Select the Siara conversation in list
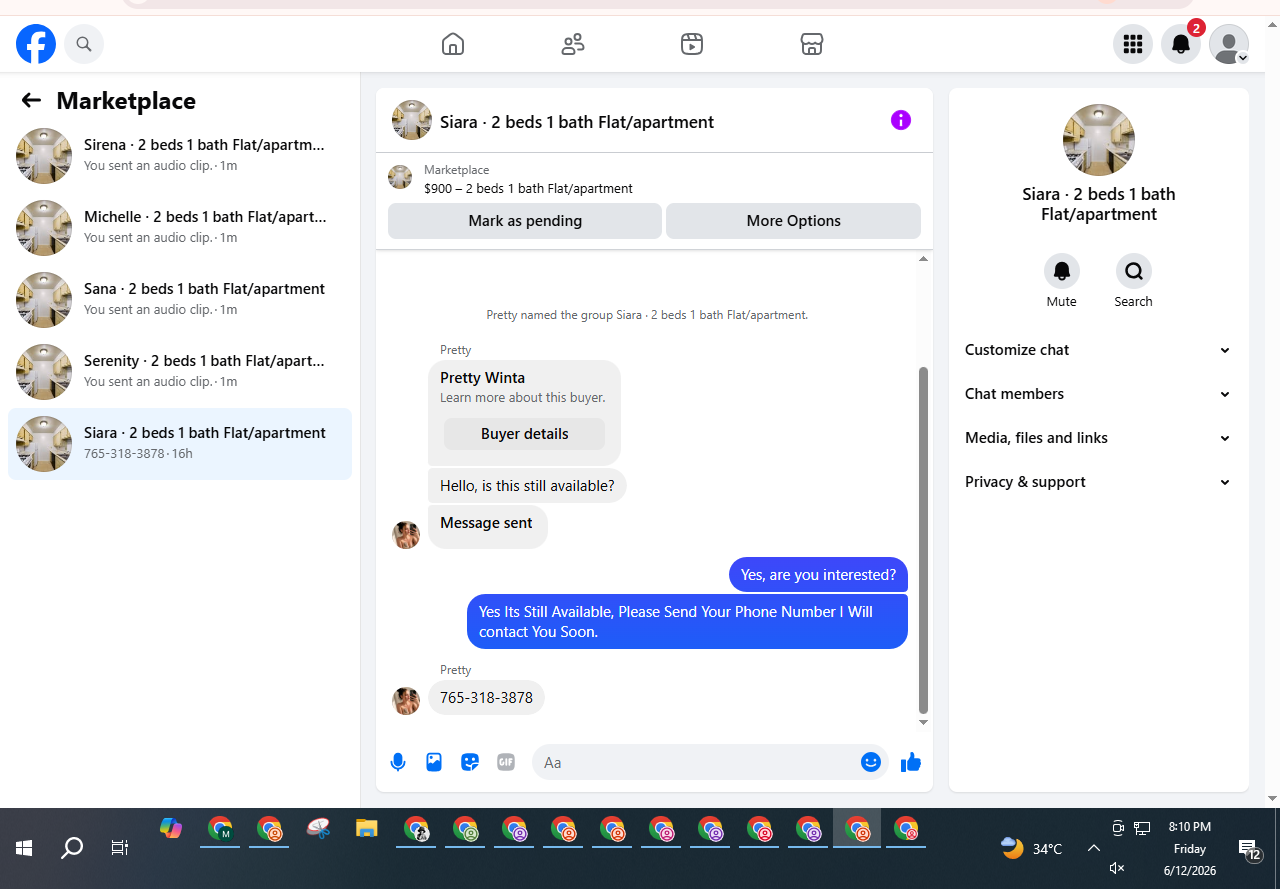 click(x=180, y=444)
